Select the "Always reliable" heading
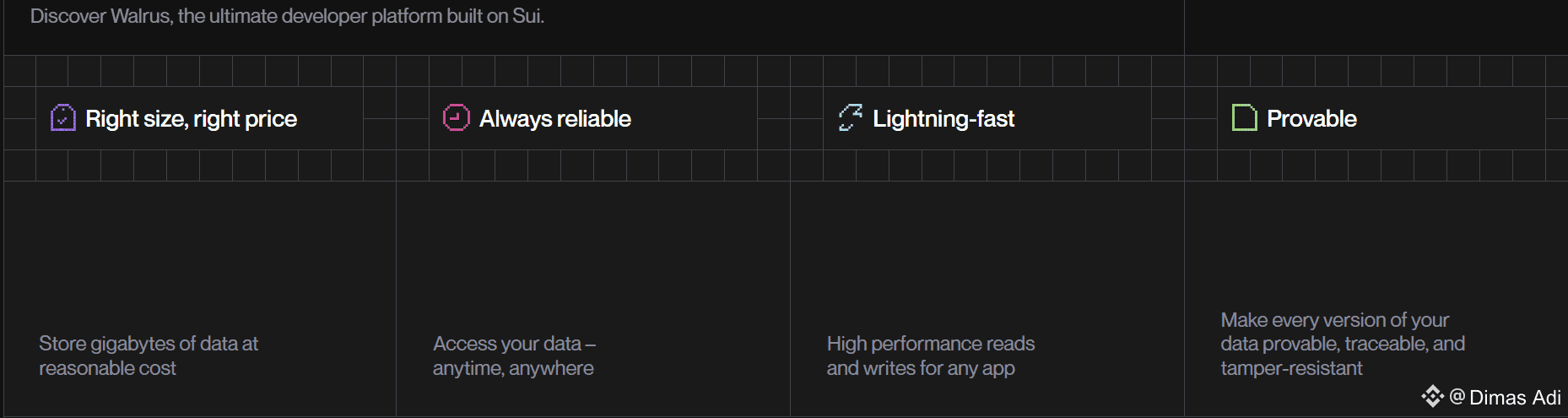The image size is (1568, 418). tap(554, 119)
